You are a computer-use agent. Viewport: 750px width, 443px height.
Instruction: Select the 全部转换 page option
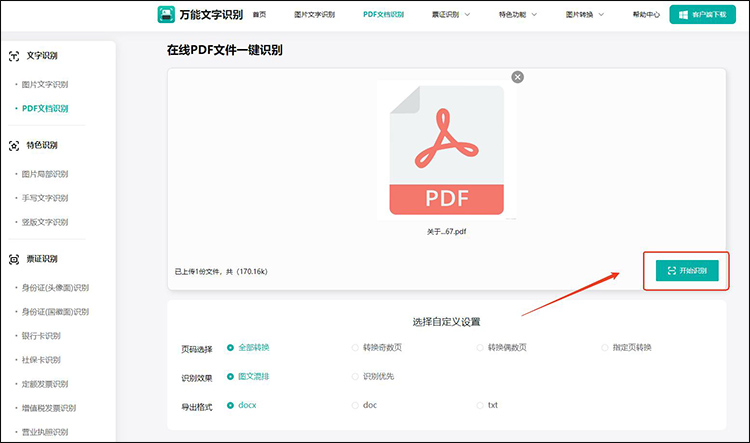click(248, 347)
